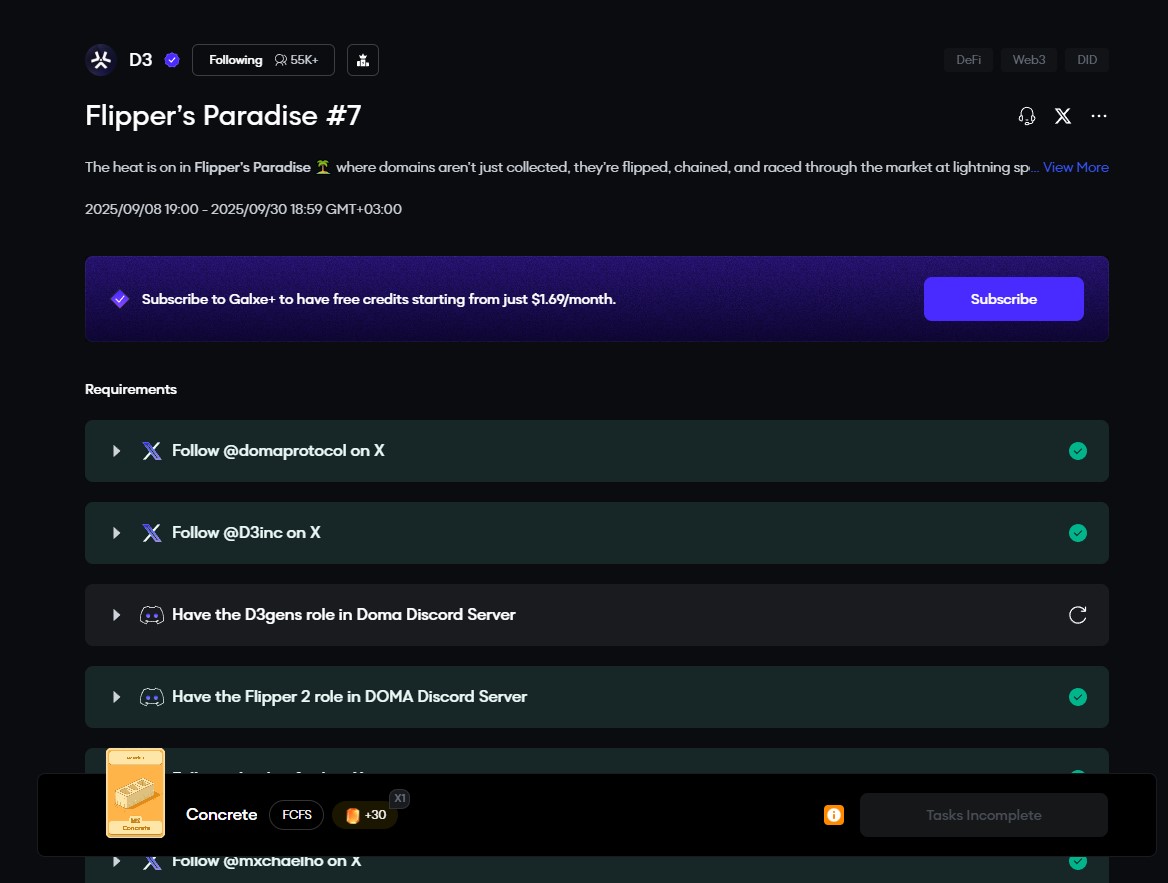
Task: Click the headset support icon
Action: click(x=1026, y=116)
